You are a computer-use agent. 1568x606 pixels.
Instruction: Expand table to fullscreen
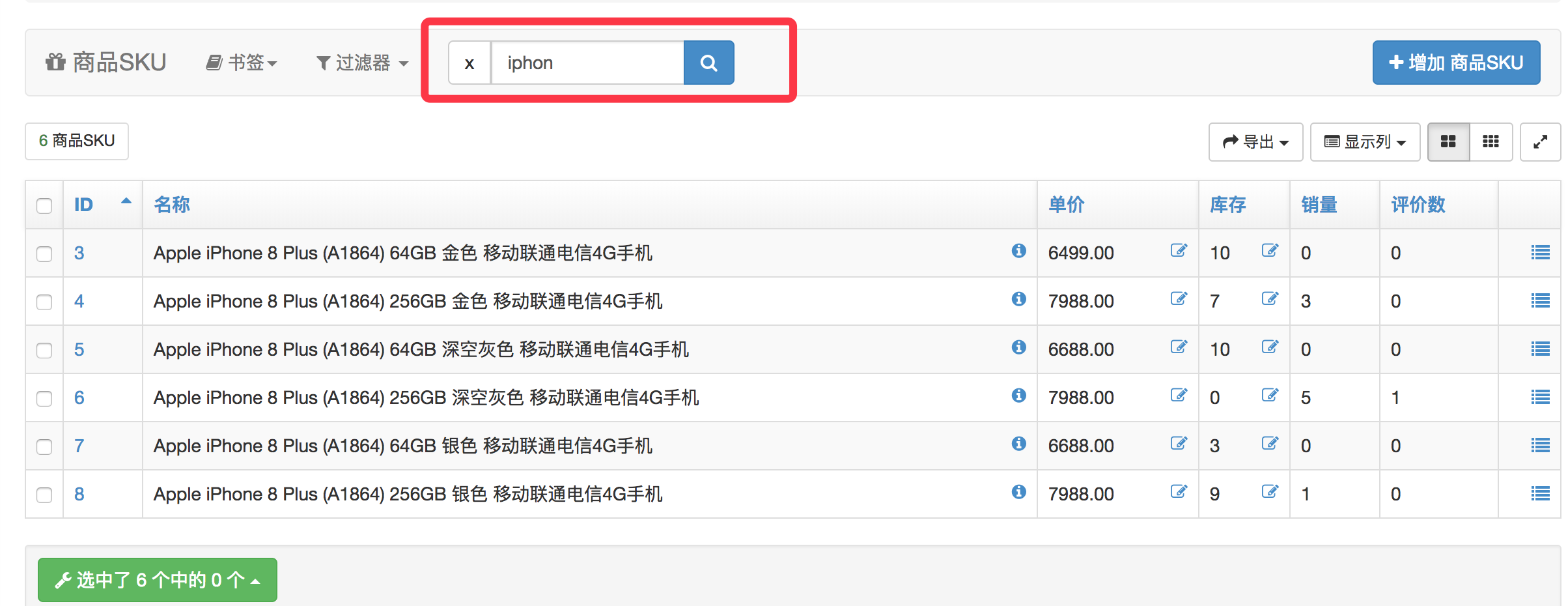pos(1540,141)
